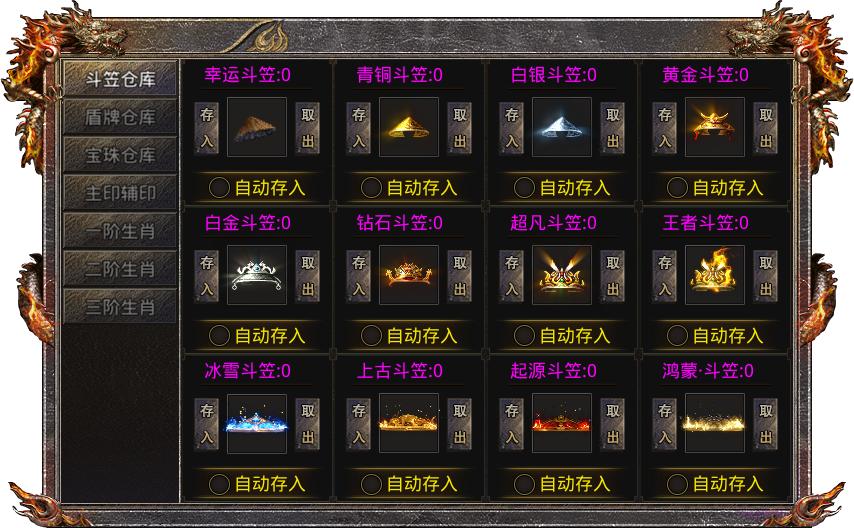Click 取出 button for 白银斗笠
Image resolution: width=854 pixels, height=528 pixels.
click(613, 128)
